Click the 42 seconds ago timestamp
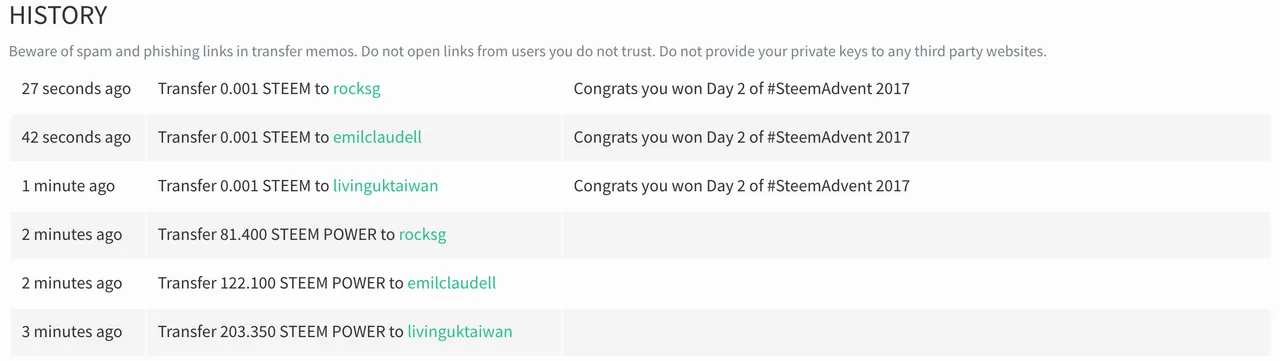 (x=76, y=137)
